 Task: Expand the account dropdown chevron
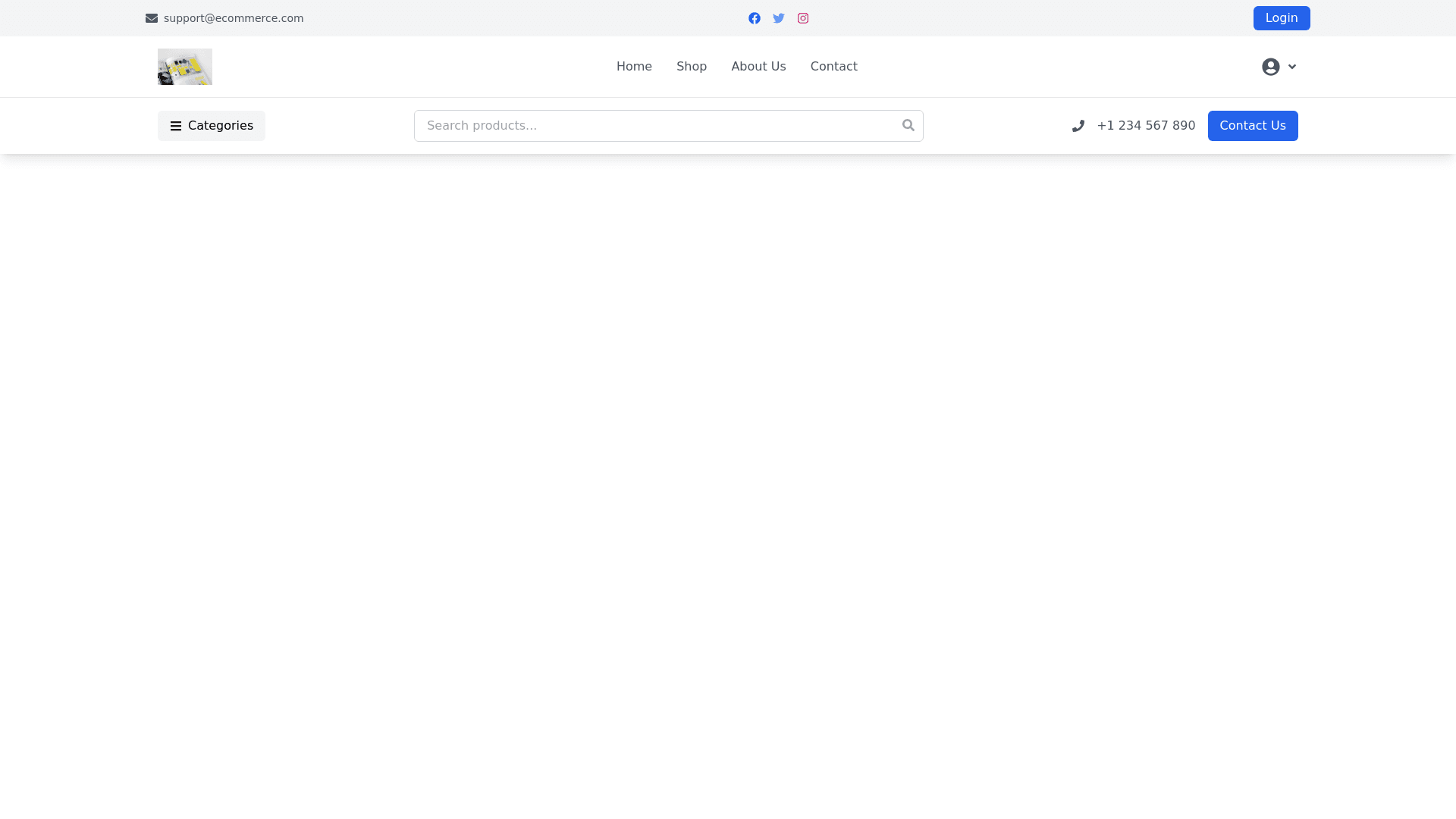click(1292, 67)
